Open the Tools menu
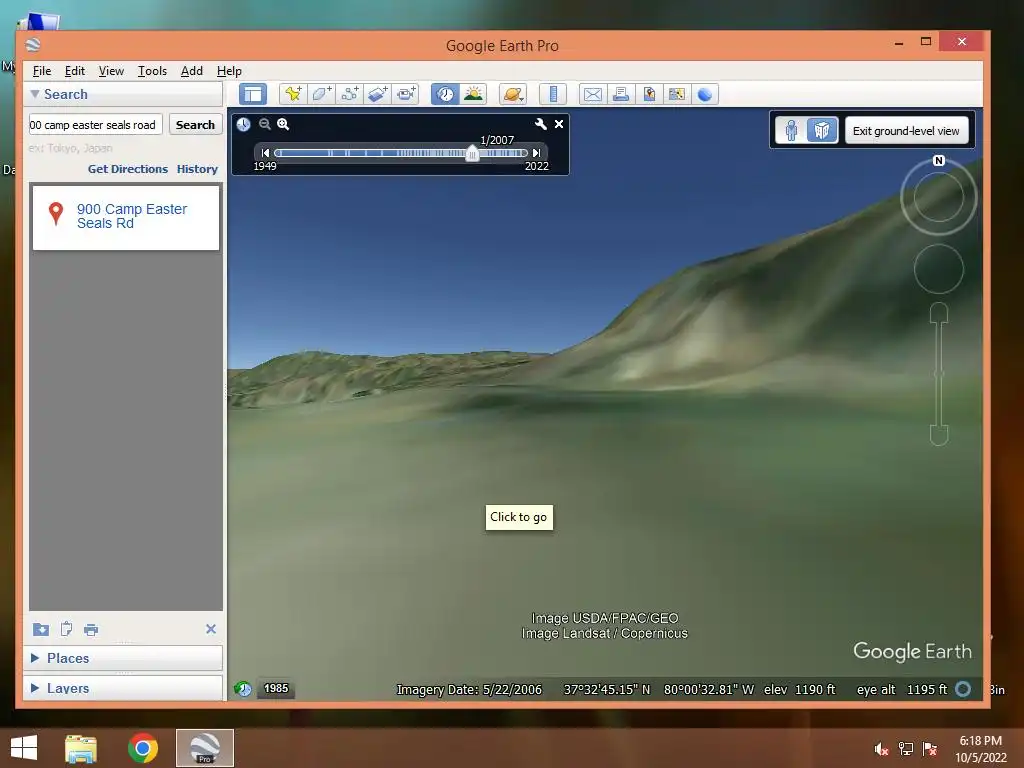This screenshot has width=1024, height=768. pos(152,71)
